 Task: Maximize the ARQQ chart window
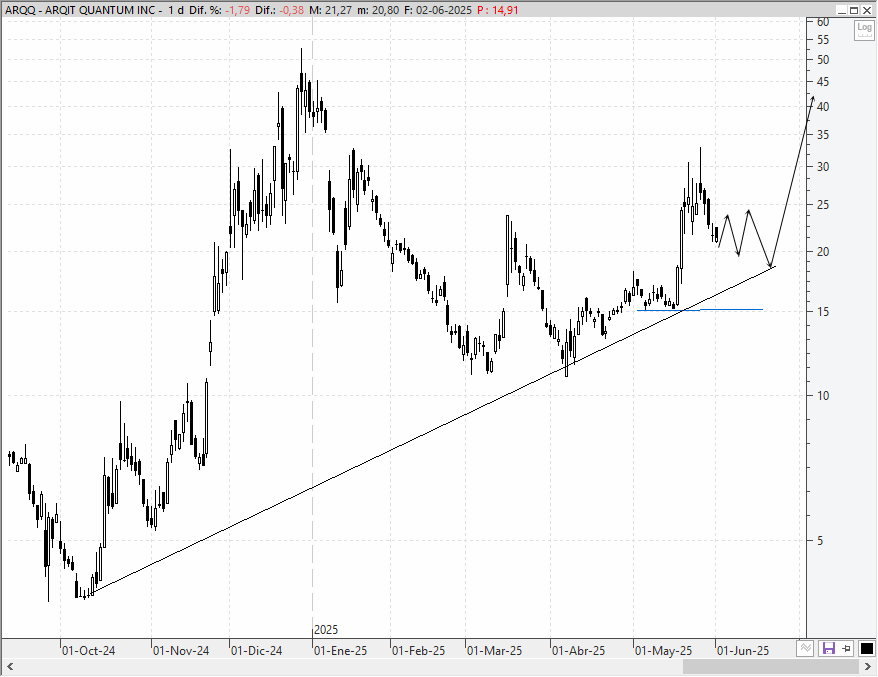[854, 10]
